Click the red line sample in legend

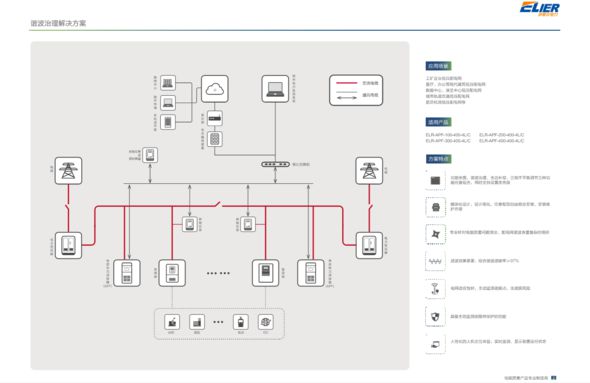pos(346,83)
